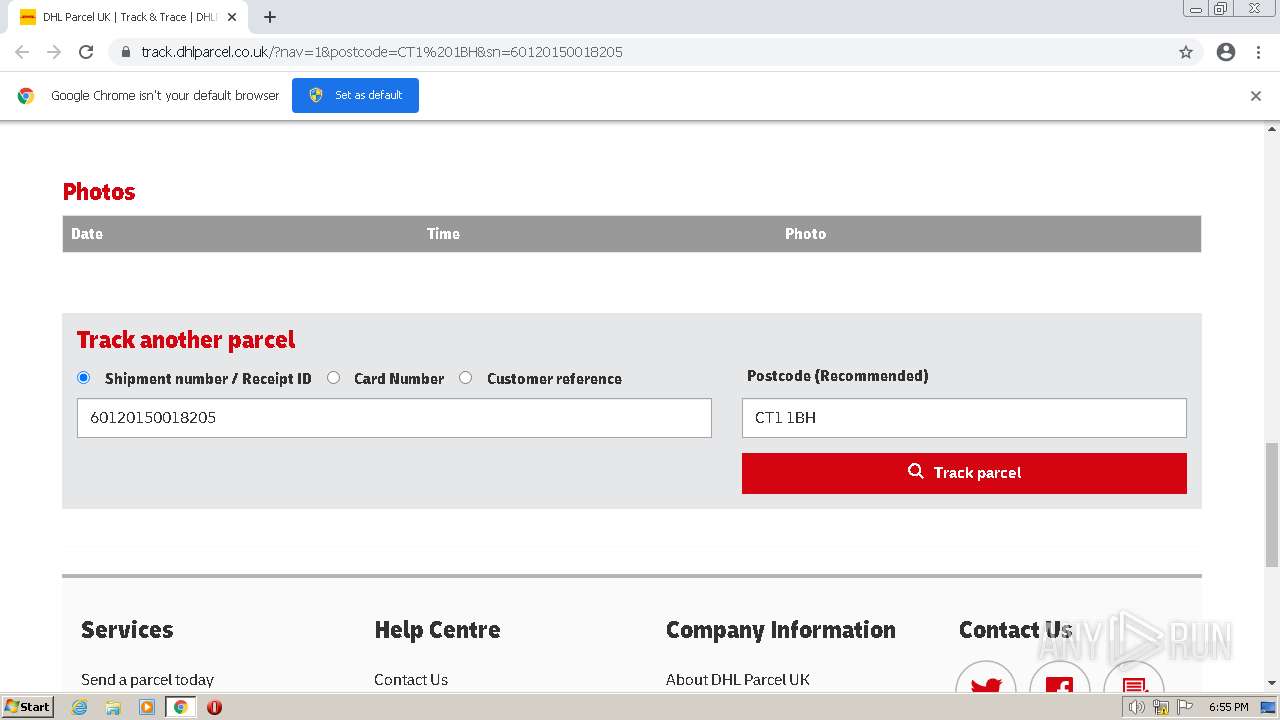Open media player from taskbar
This screenshot has height=720, width=1280.
tap(147, 707)
